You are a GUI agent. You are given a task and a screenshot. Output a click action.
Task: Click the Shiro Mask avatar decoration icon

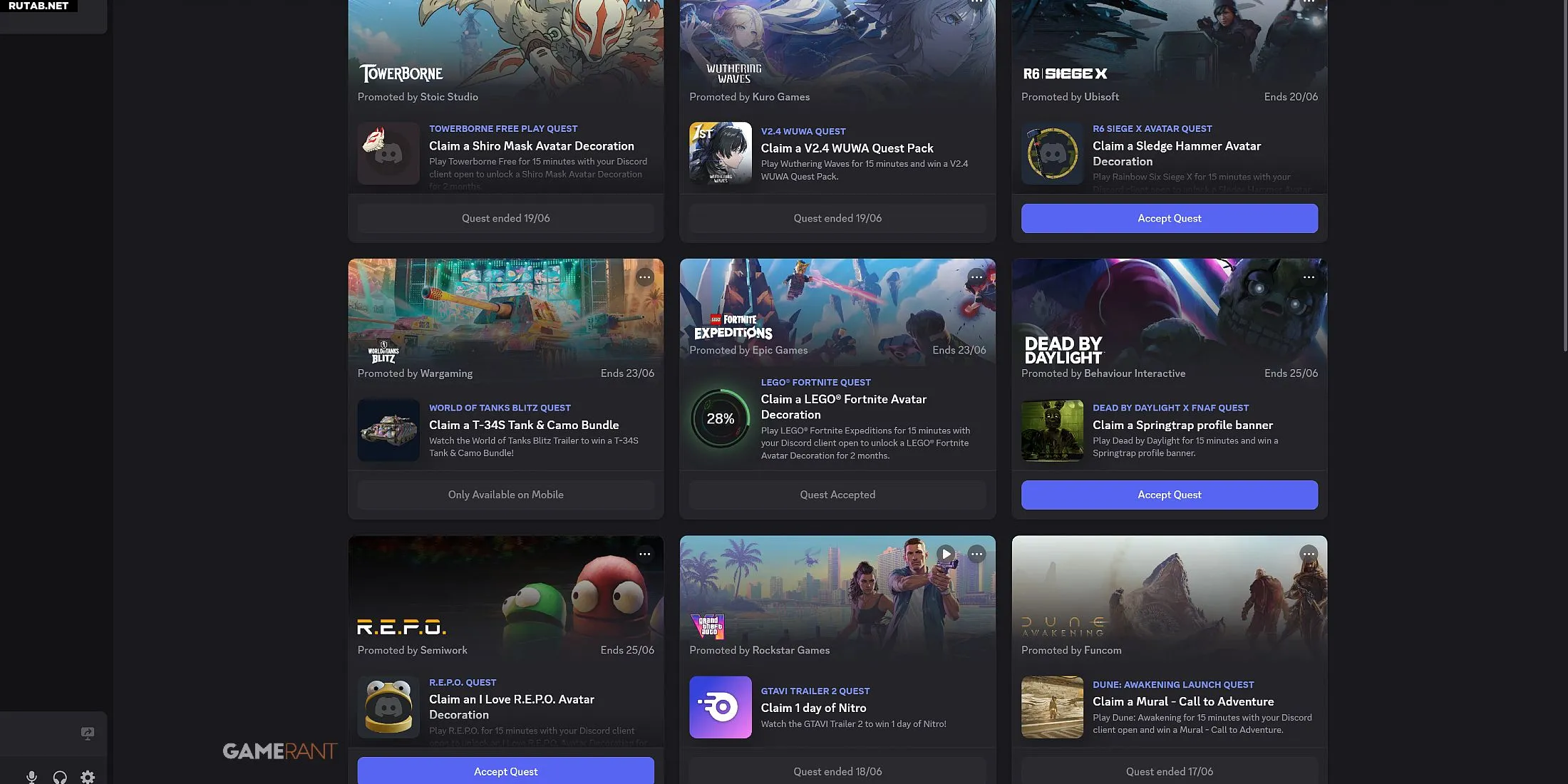(388, 153)
